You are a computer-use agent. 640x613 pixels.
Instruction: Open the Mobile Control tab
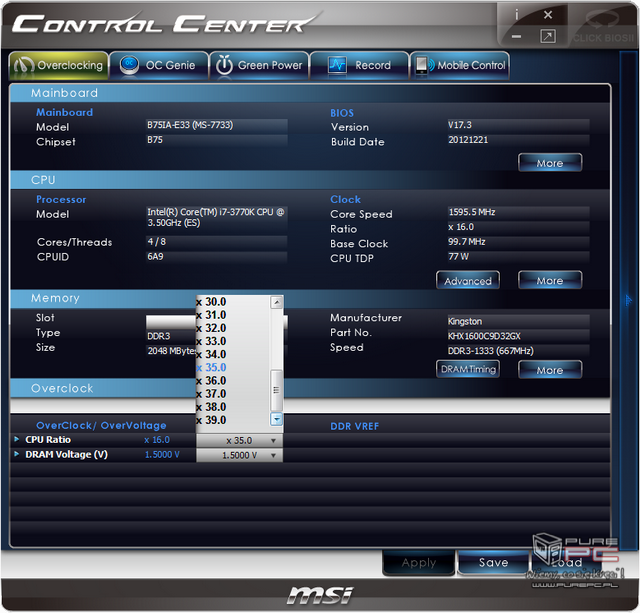[460, 65]
